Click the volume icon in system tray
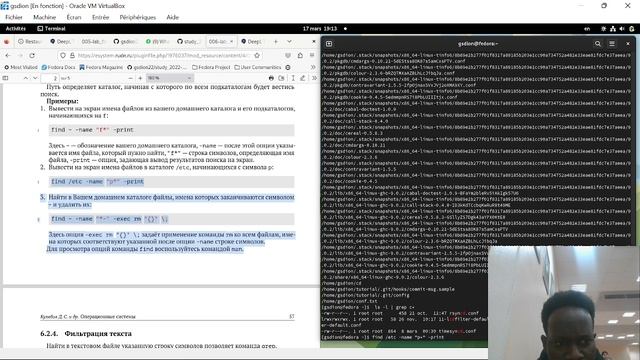This screenshot has height=360, width=640. (622, 29)
